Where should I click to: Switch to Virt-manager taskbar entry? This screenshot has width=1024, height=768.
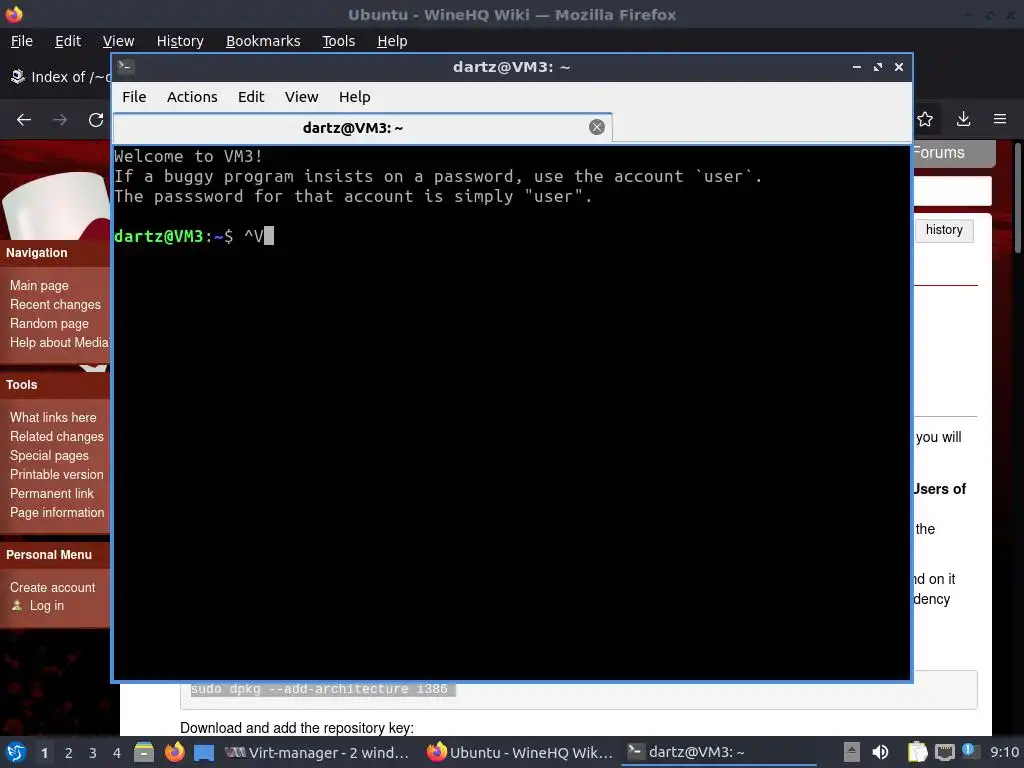pos(317,753)
